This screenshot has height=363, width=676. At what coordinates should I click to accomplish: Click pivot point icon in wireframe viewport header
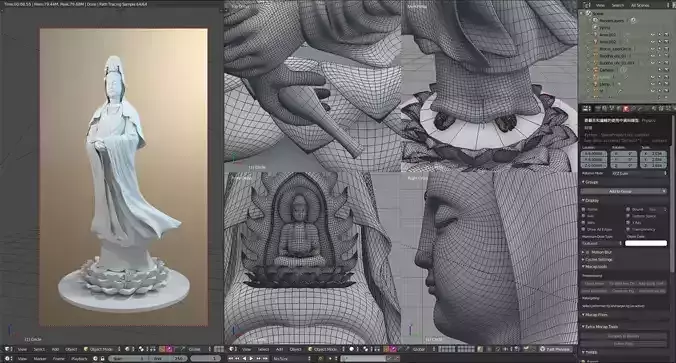pos(366,349)
